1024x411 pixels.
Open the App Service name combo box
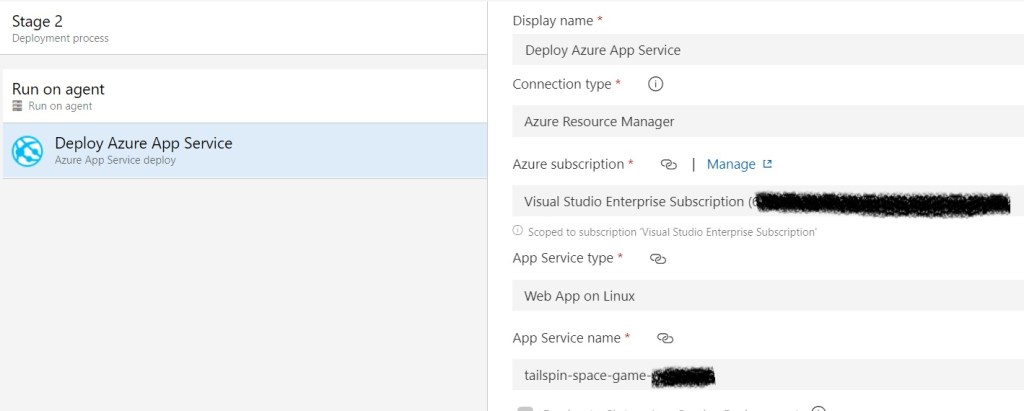tap(767, 376)
